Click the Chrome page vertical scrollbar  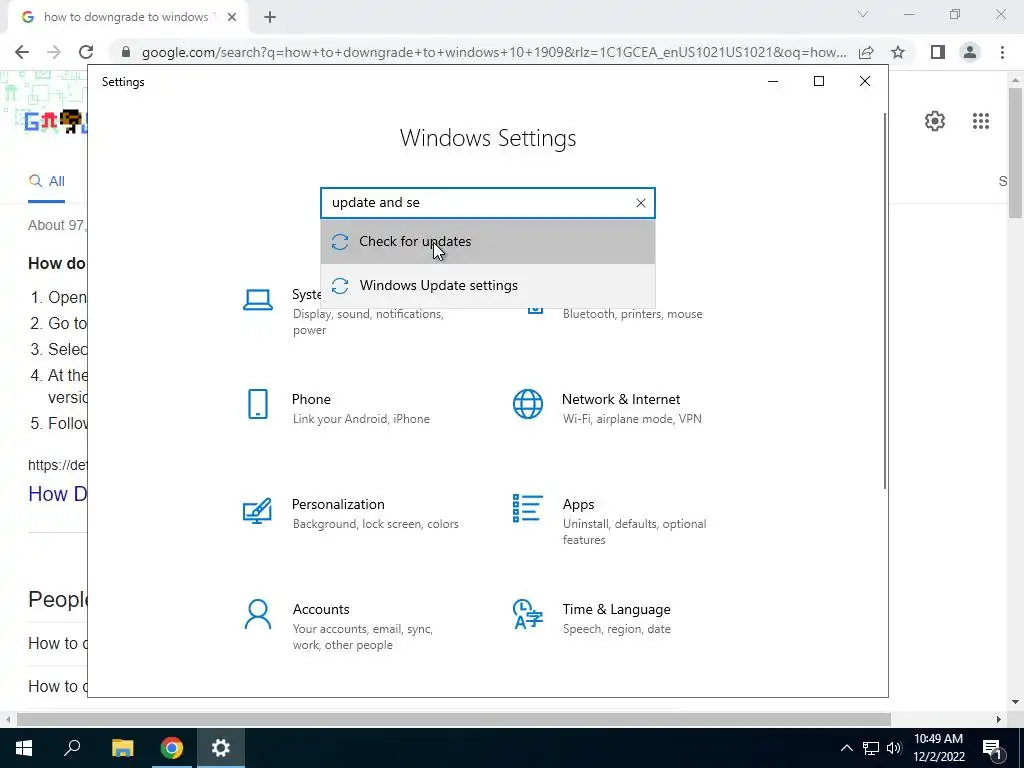(1015, 153)
